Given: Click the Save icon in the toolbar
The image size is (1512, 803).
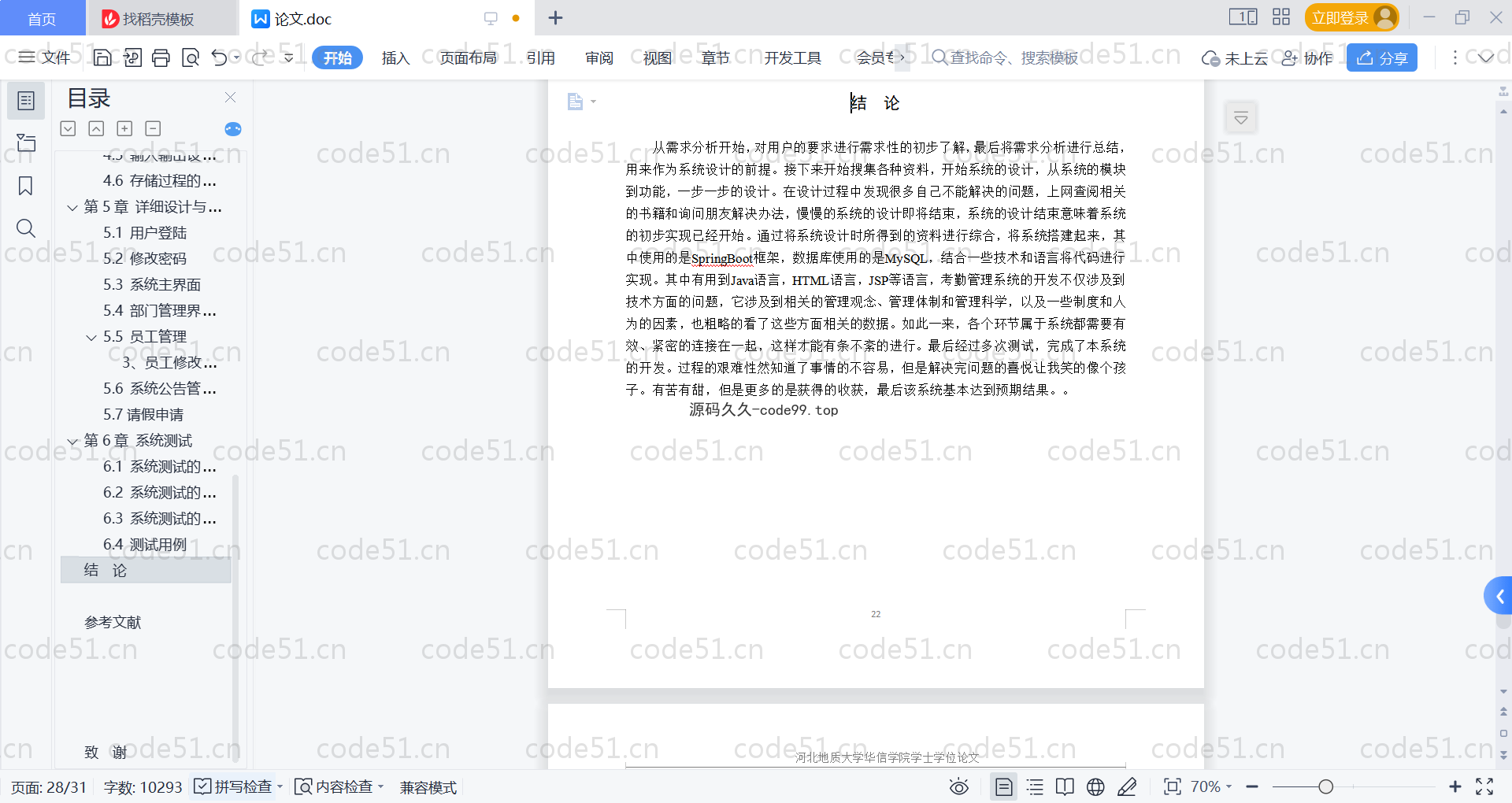Looking at the screenshot, I should pos(102,57).
